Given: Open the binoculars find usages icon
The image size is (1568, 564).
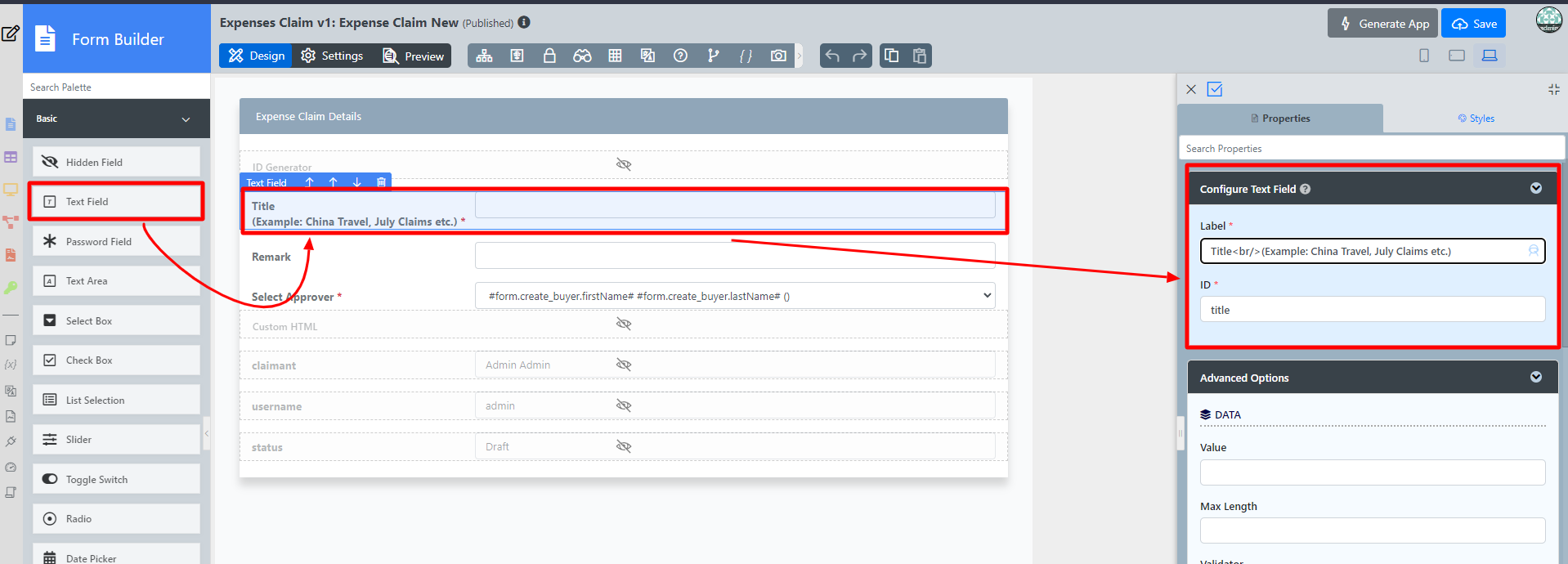Looking at the screenshot, I should point(582,56).
